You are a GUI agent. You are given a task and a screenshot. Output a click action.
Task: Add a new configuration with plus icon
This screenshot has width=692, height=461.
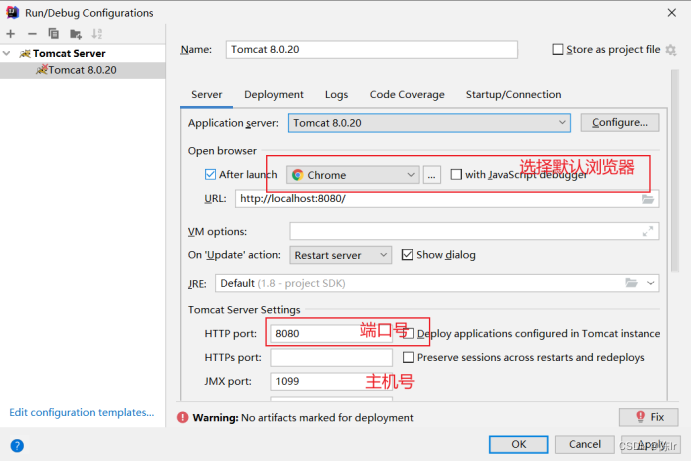[11, 34]
